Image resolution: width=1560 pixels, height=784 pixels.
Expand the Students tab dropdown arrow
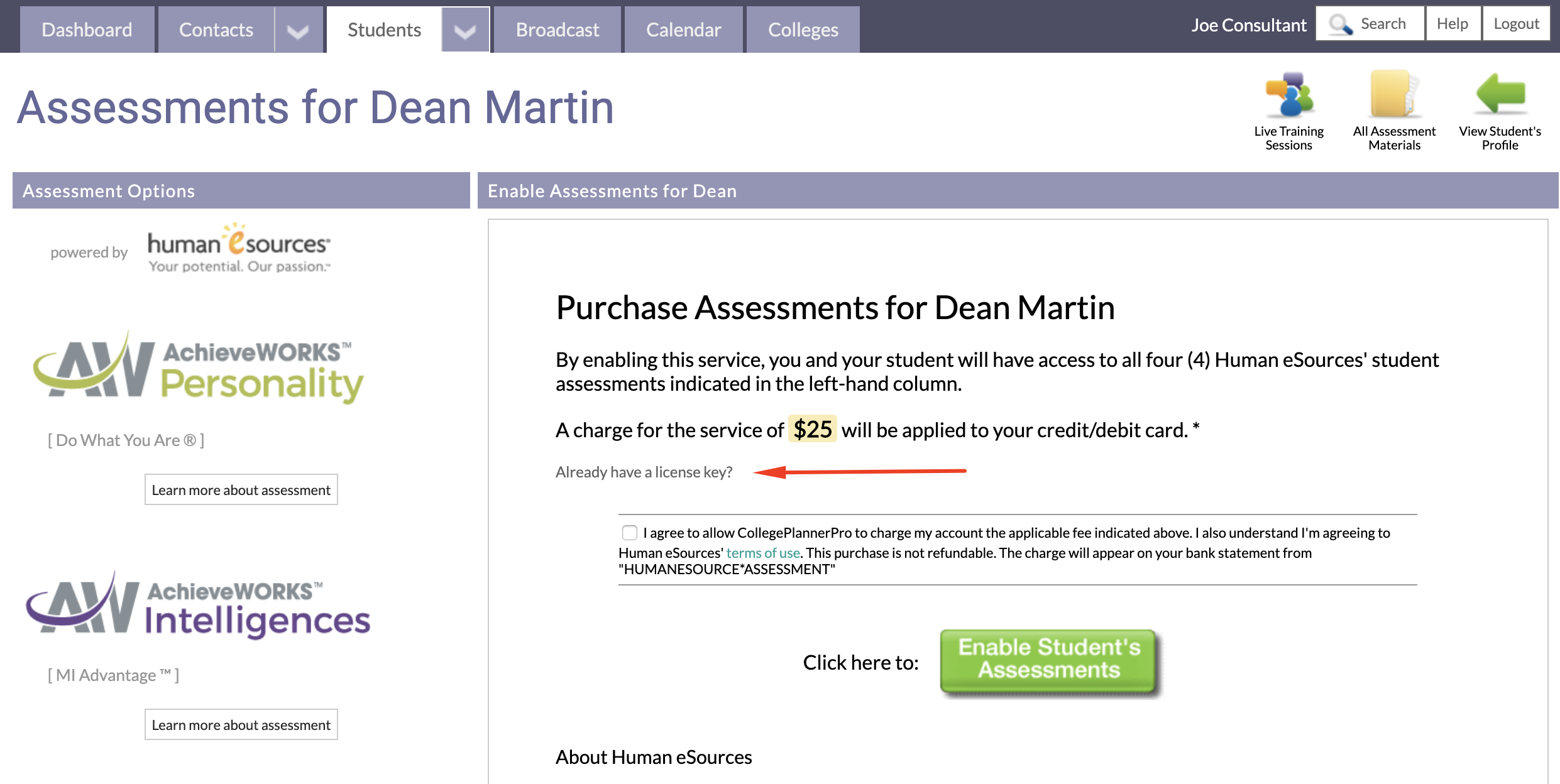pos(465,30)
